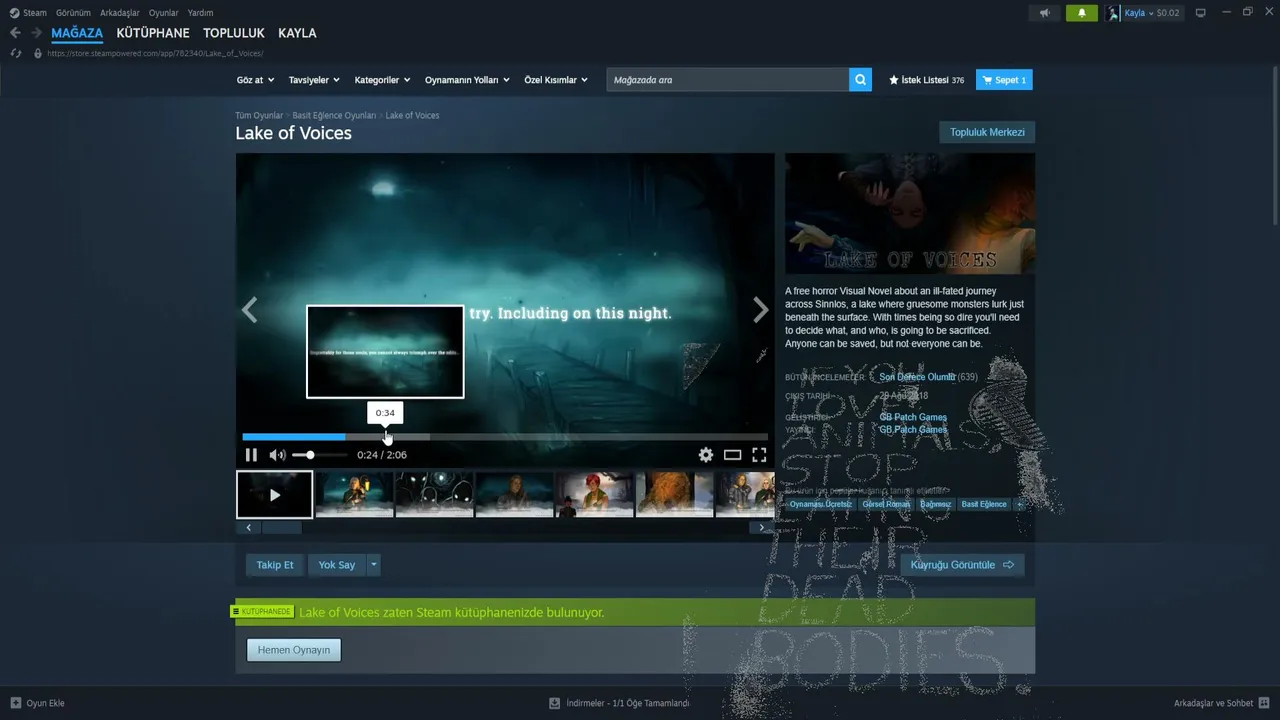1280x720 pixels.
Task: Expand the Kategoriler dropdown
Action: pyautogui.click(x=383, y=80)
